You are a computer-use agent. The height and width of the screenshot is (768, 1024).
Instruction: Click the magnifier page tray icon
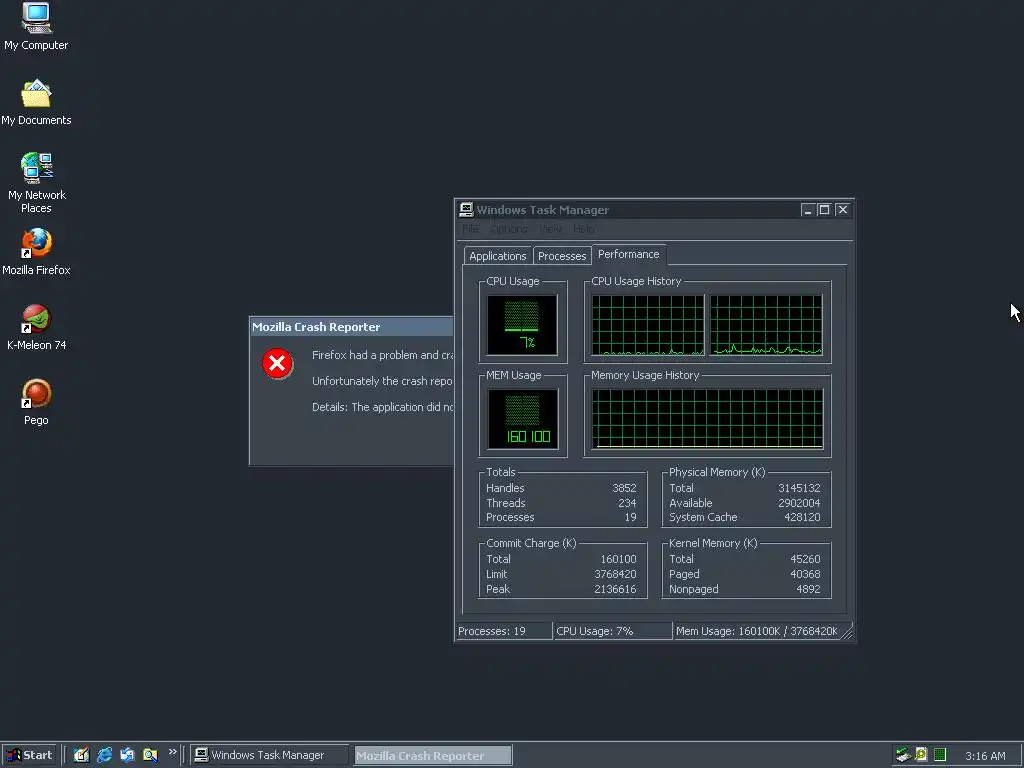pyautogui.click(x=921, y=755)
